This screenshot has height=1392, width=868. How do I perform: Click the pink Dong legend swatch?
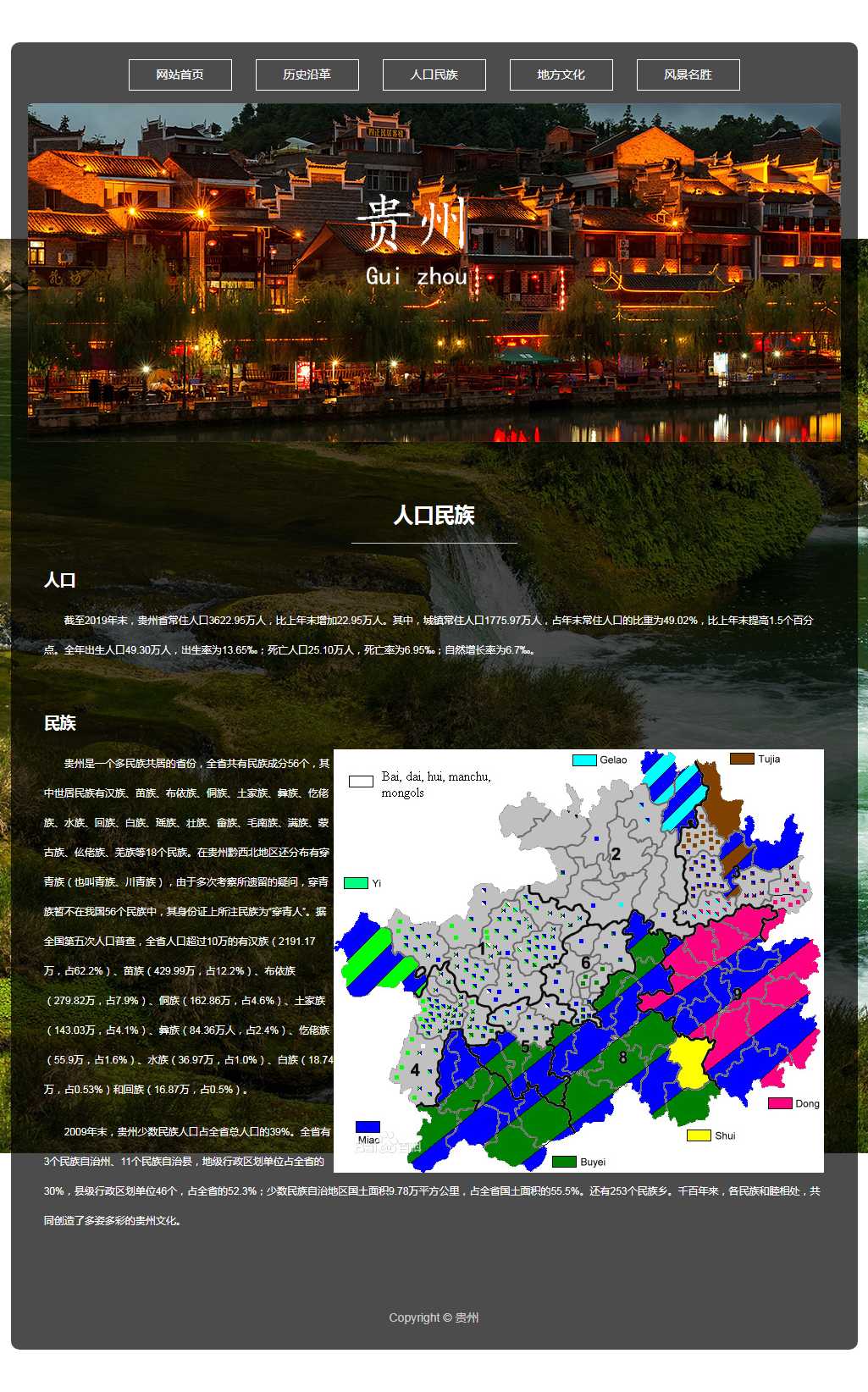point(780,1103)
